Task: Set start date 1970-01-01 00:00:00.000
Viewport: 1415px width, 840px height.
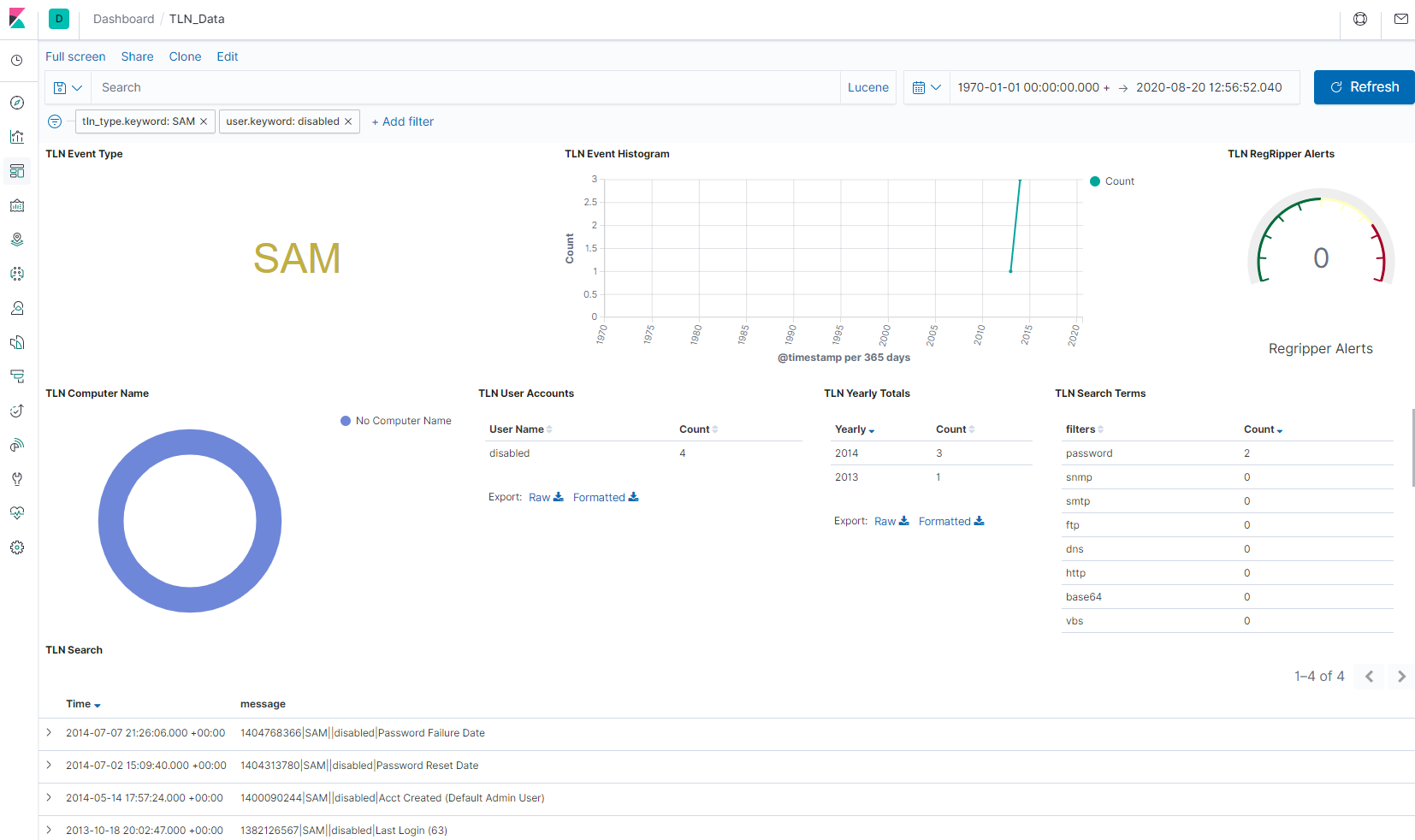Action: click(1033, 87)
